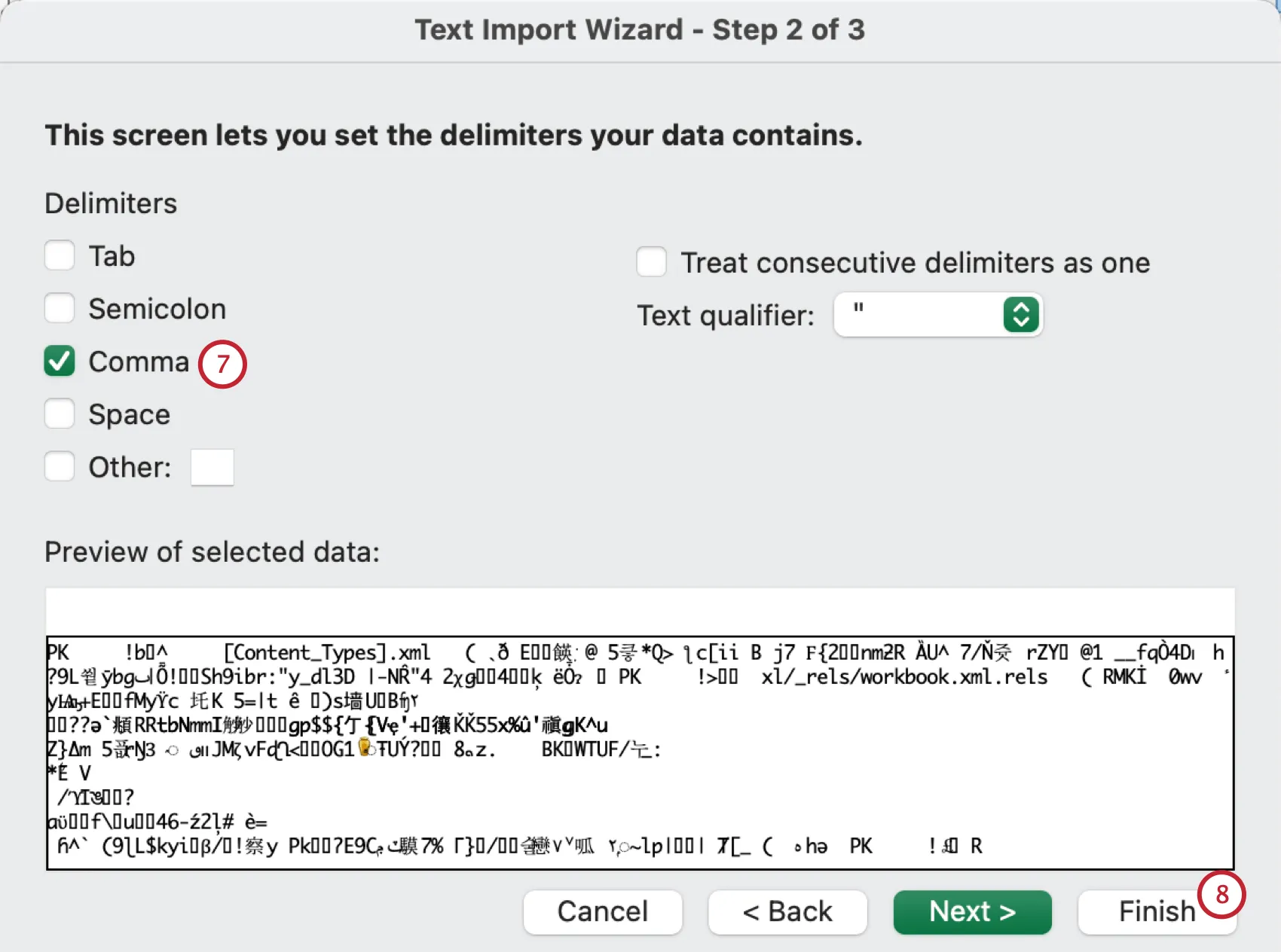
Task: Enable treating consecutive delimiters as one
Action: point(651,262)
